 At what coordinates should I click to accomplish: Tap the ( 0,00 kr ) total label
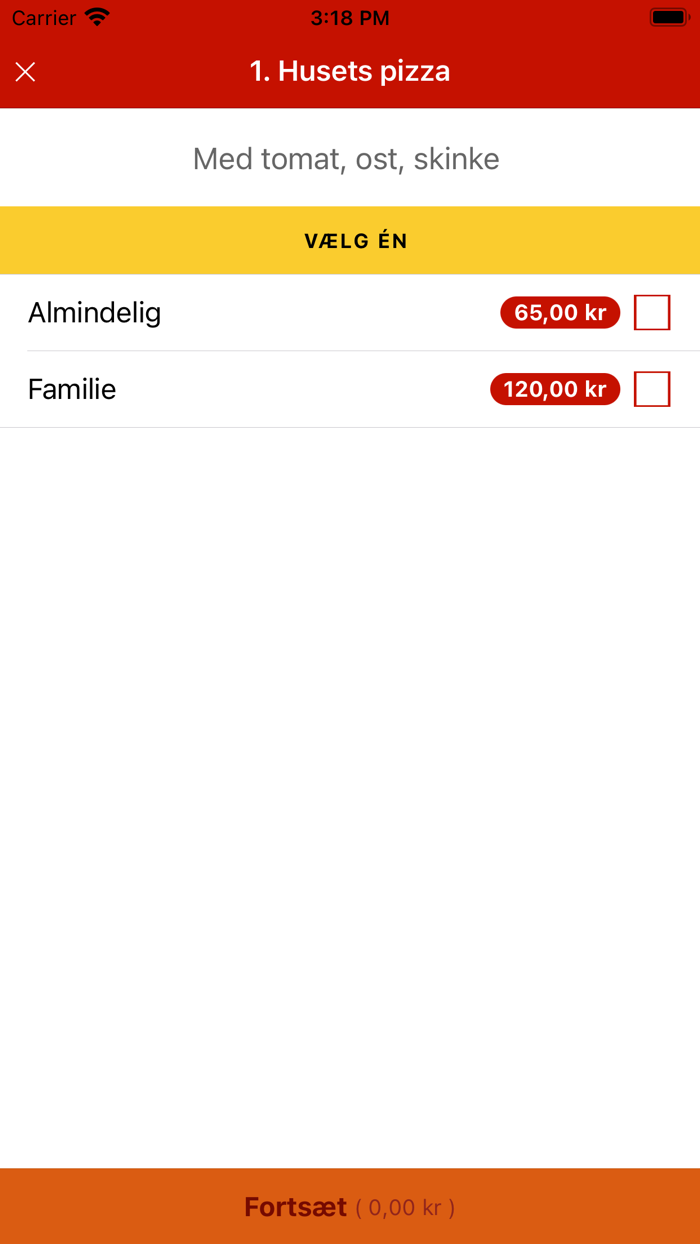(404, 1207)
